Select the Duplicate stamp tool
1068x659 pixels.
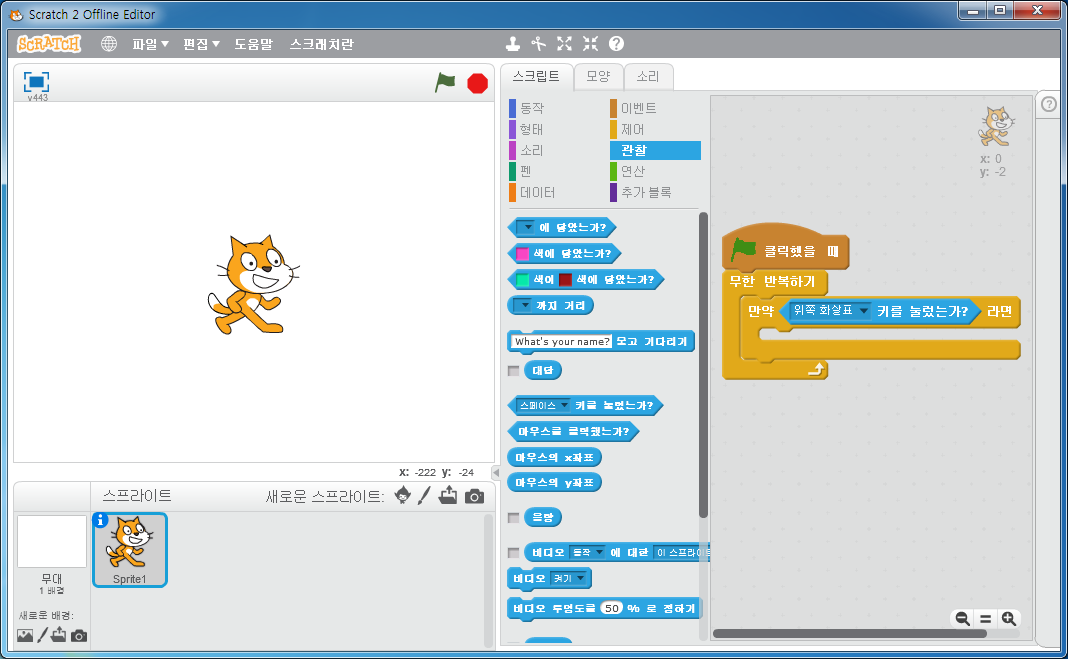(x=513, y=44)
